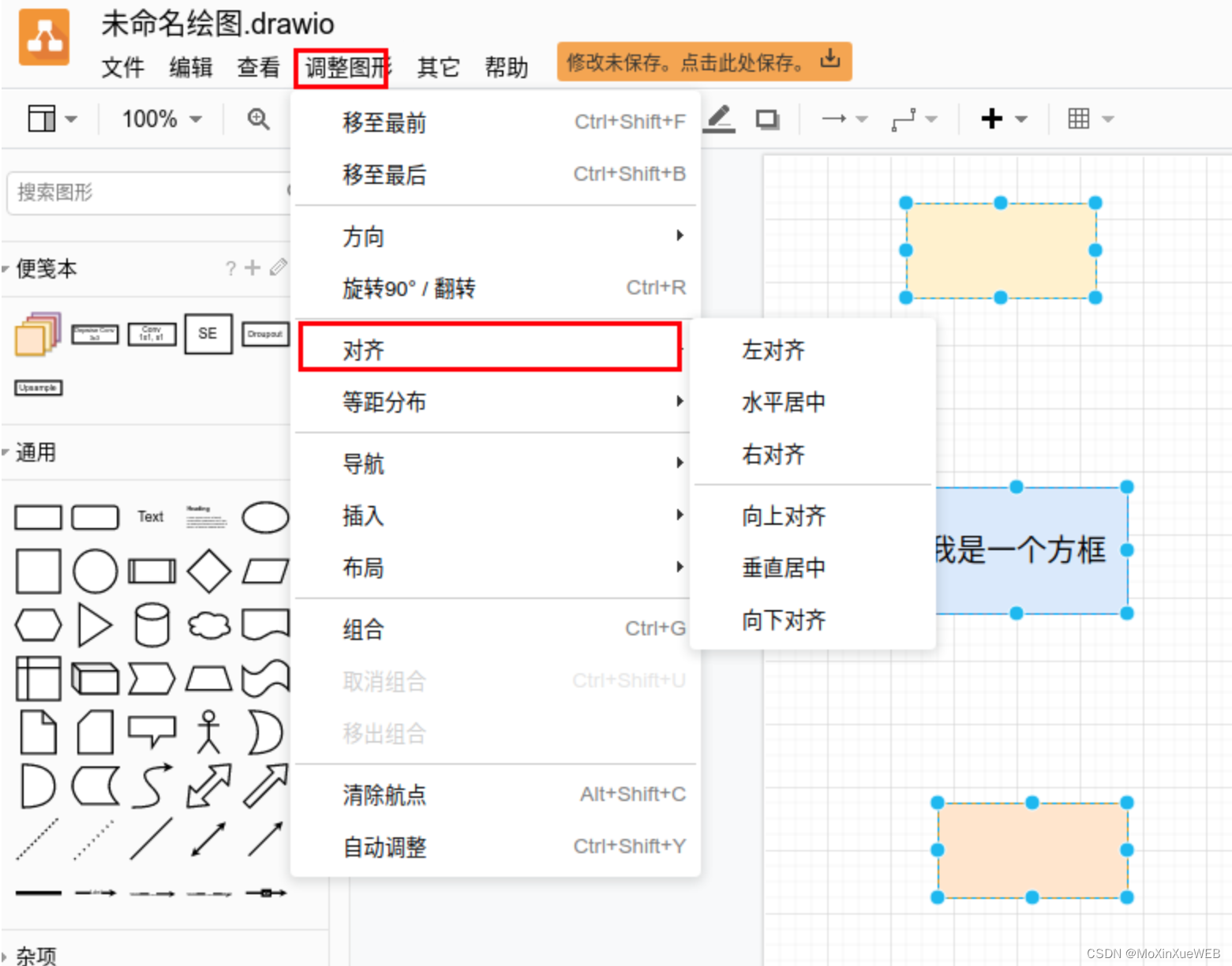1232x966 pixels.
Task: Click the plus insert icon in toolbar
Action: pos(992,118)
